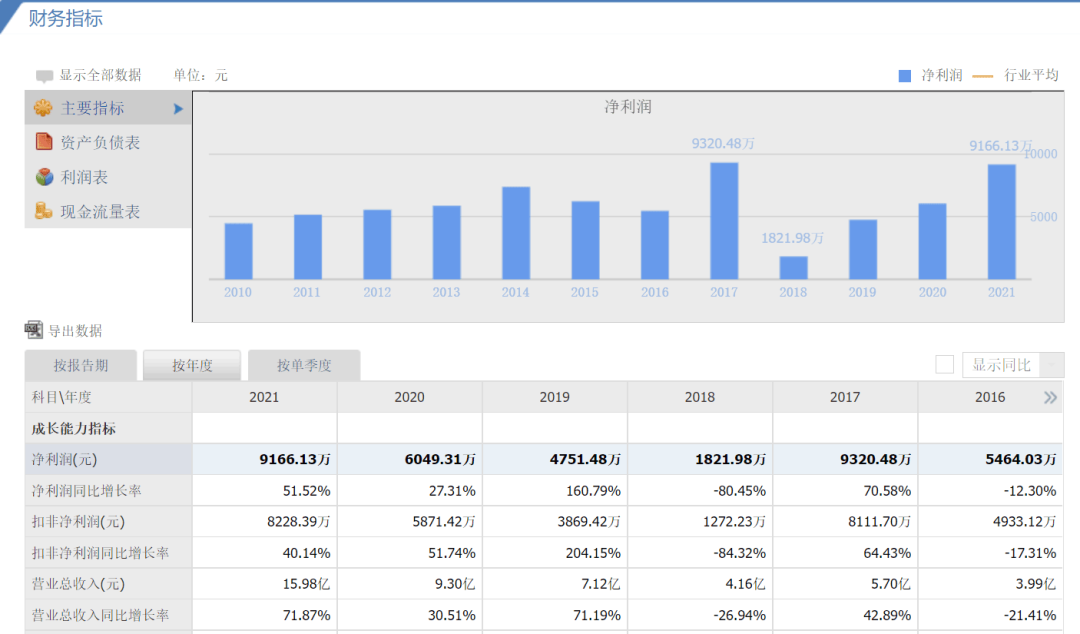Click the 显示全部数据 text link
This screenshot has height=634, width=1080.
[x=100, y=75]
